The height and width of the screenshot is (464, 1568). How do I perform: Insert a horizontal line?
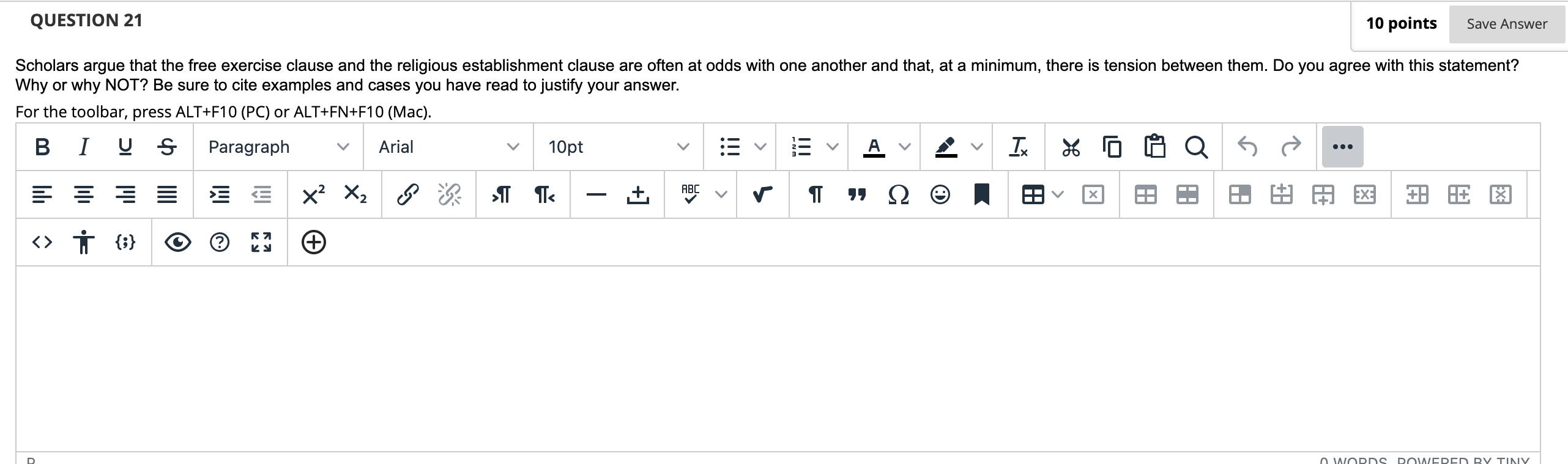point(596,194)
